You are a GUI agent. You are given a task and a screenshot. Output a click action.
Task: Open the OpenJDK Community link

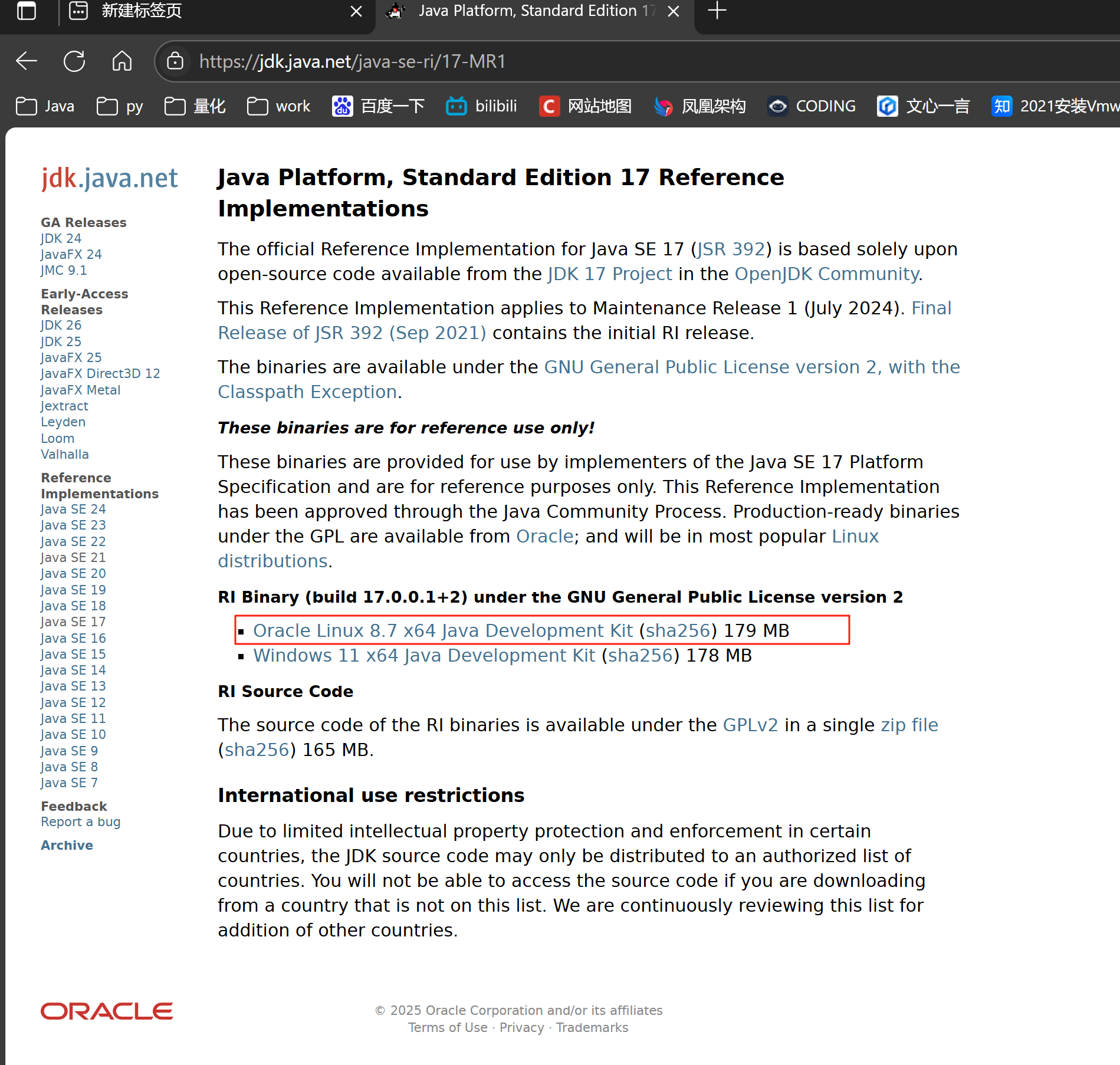[x=827, y=274]
